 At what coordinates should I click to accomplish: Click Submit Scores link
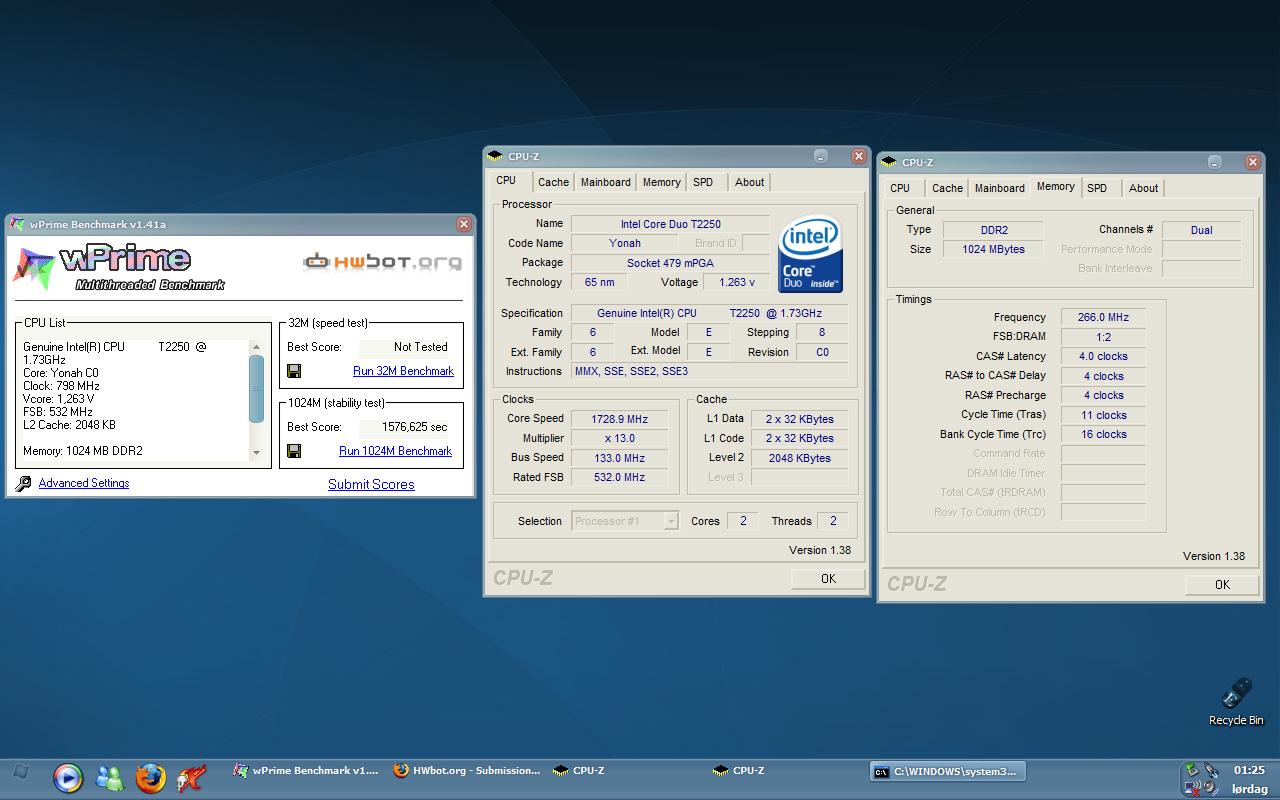371,484
